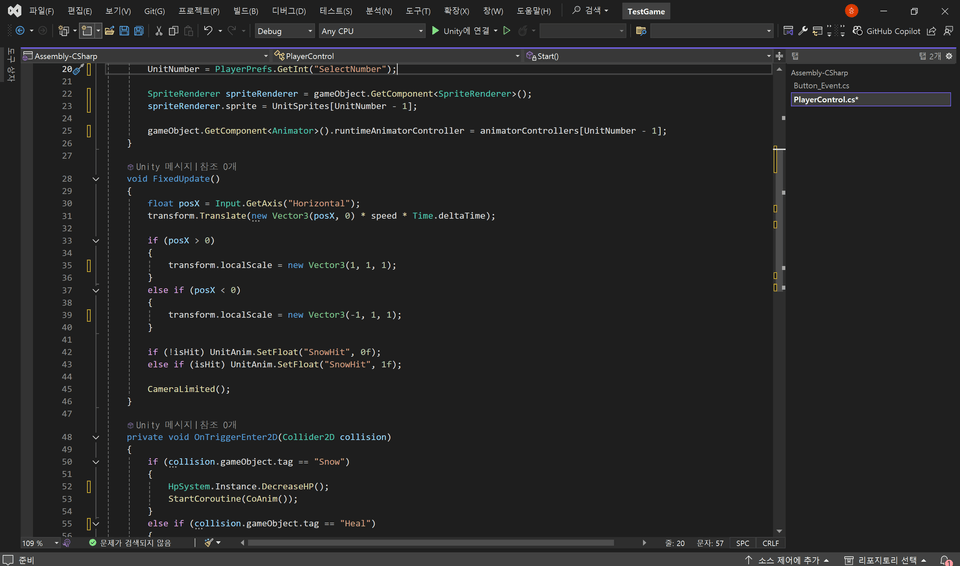Toggle the CRLF line ending indicator
Image resolution: width=960 pixels, height=566 pixels.
770,543
